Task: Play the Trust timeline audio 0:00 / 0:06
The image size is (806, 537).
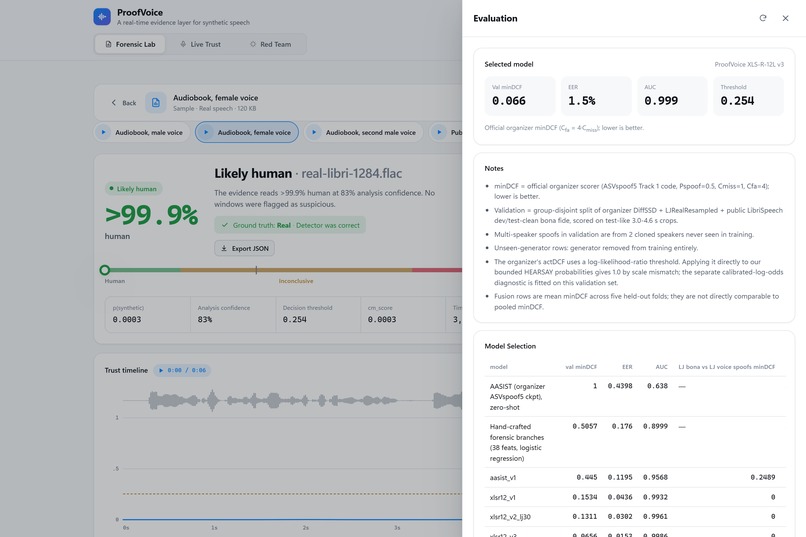Action: [182, 370]
